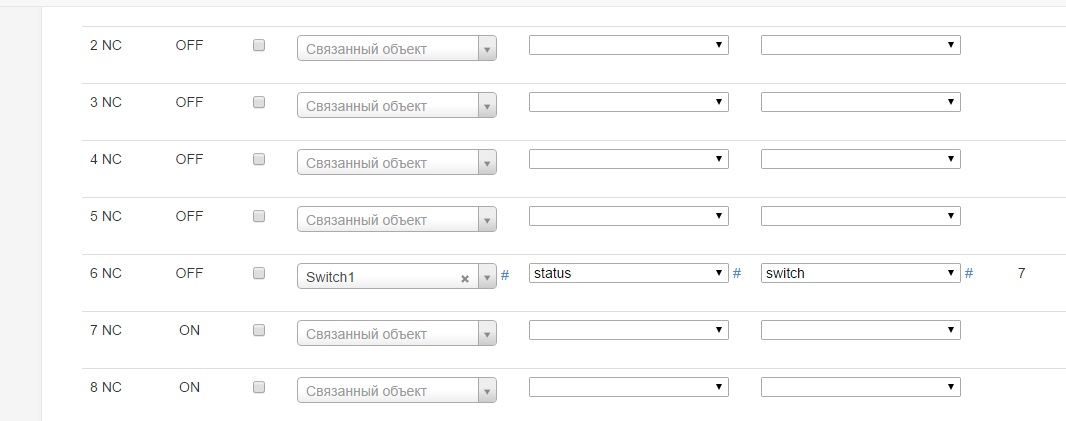Open the middle dropdown in row 8 NC
The image size is (1066, 421).
628,387
